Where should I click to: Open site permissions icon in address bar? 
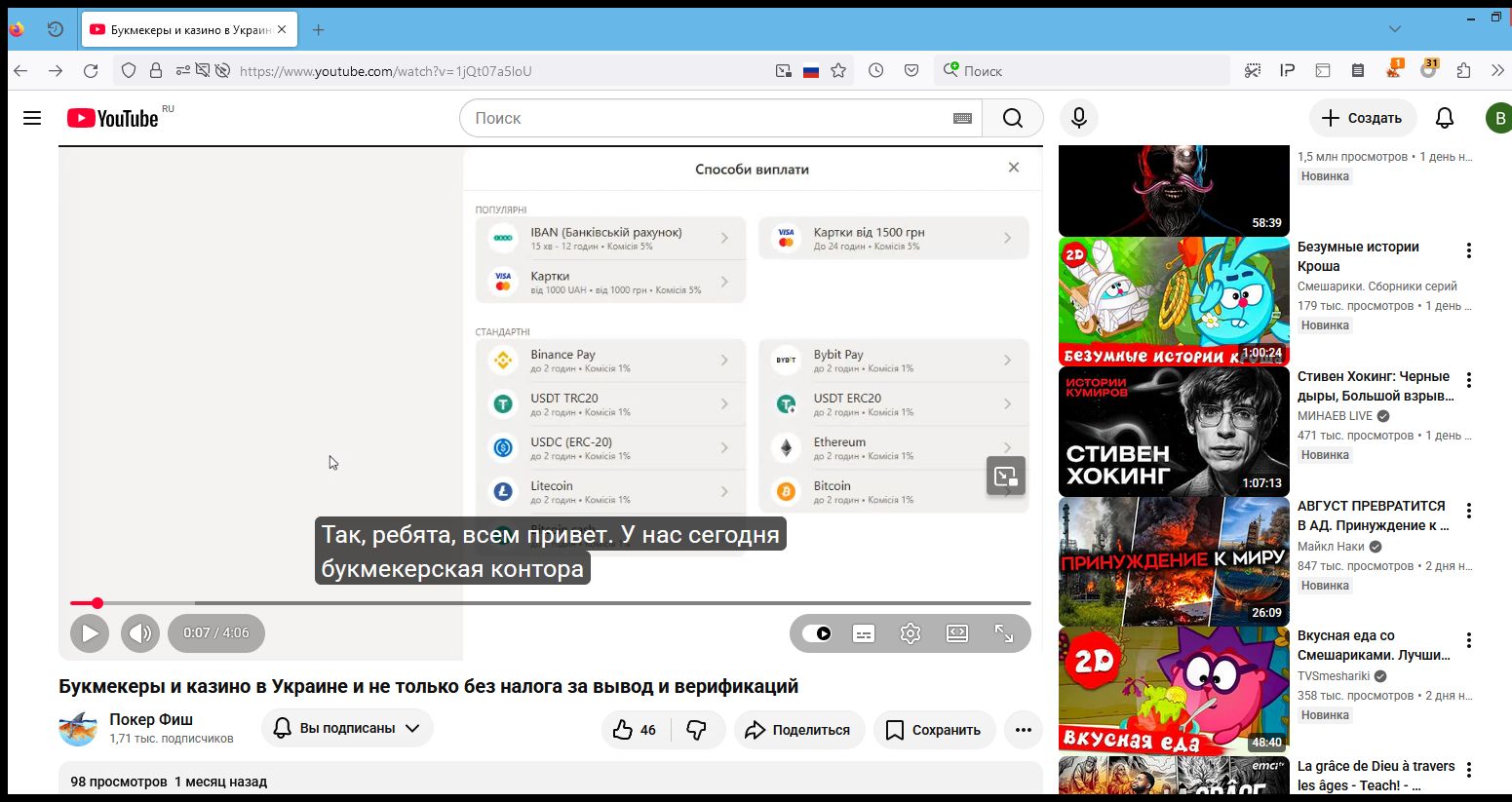tap(183, 70)
